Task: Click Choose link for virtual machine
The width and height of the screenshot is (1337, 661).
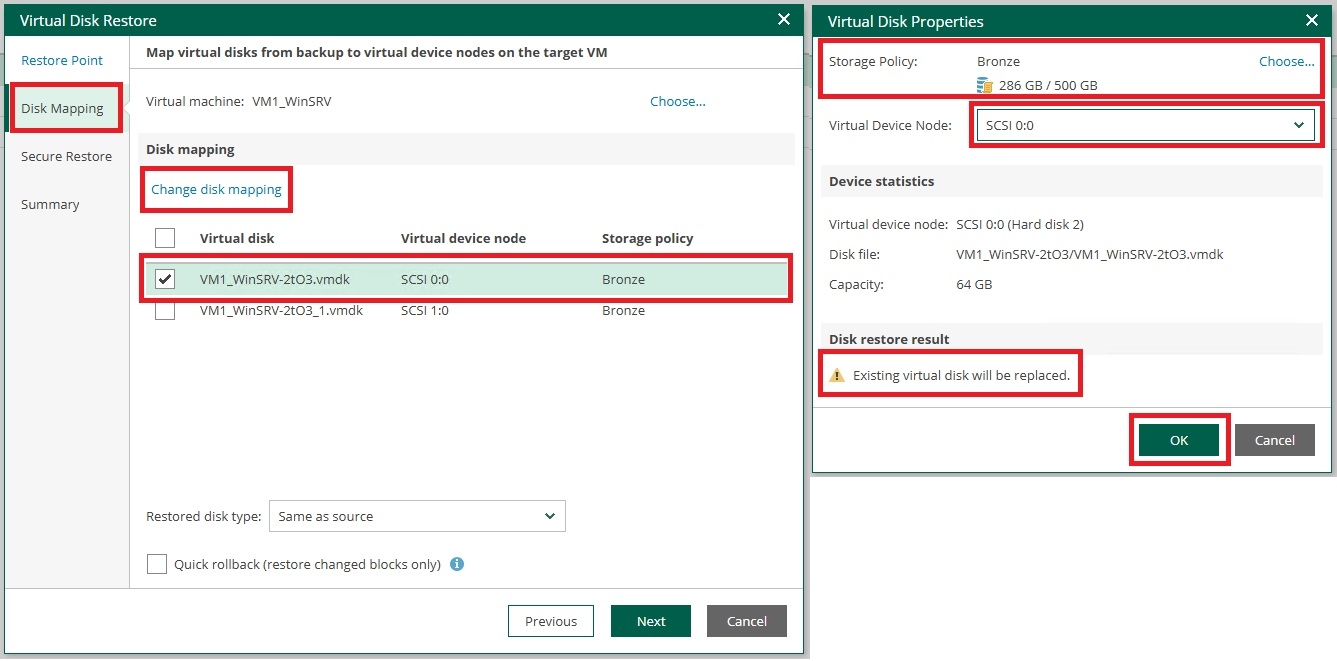Action: coord(678,101)
